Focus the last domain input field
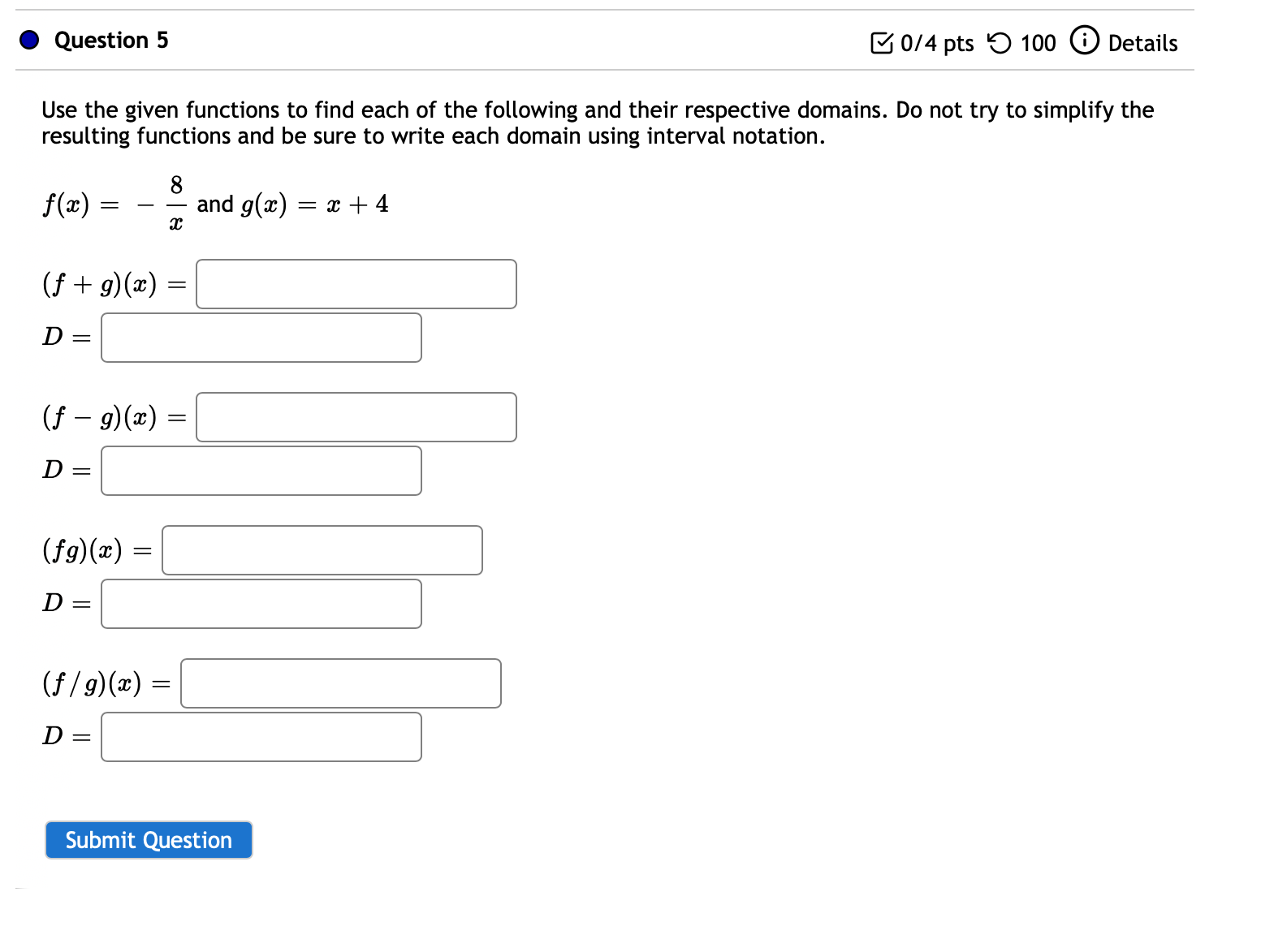 [261, 736]
